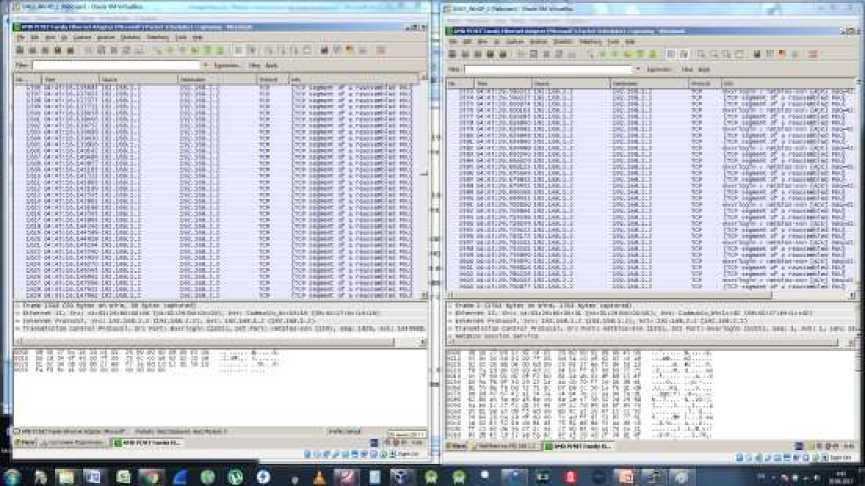Open interface list icon in left Wireshark toolbar

(x=20, y=51)
